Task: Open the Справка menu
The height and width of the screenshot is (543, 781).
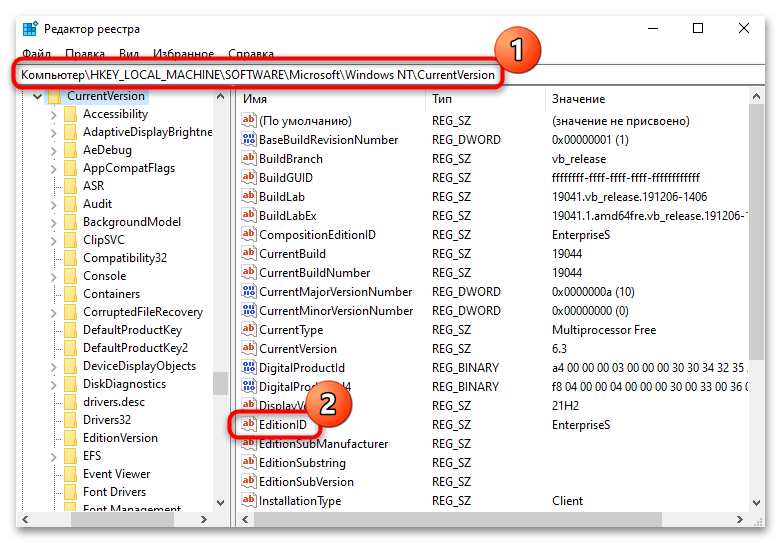Action: 251,53
